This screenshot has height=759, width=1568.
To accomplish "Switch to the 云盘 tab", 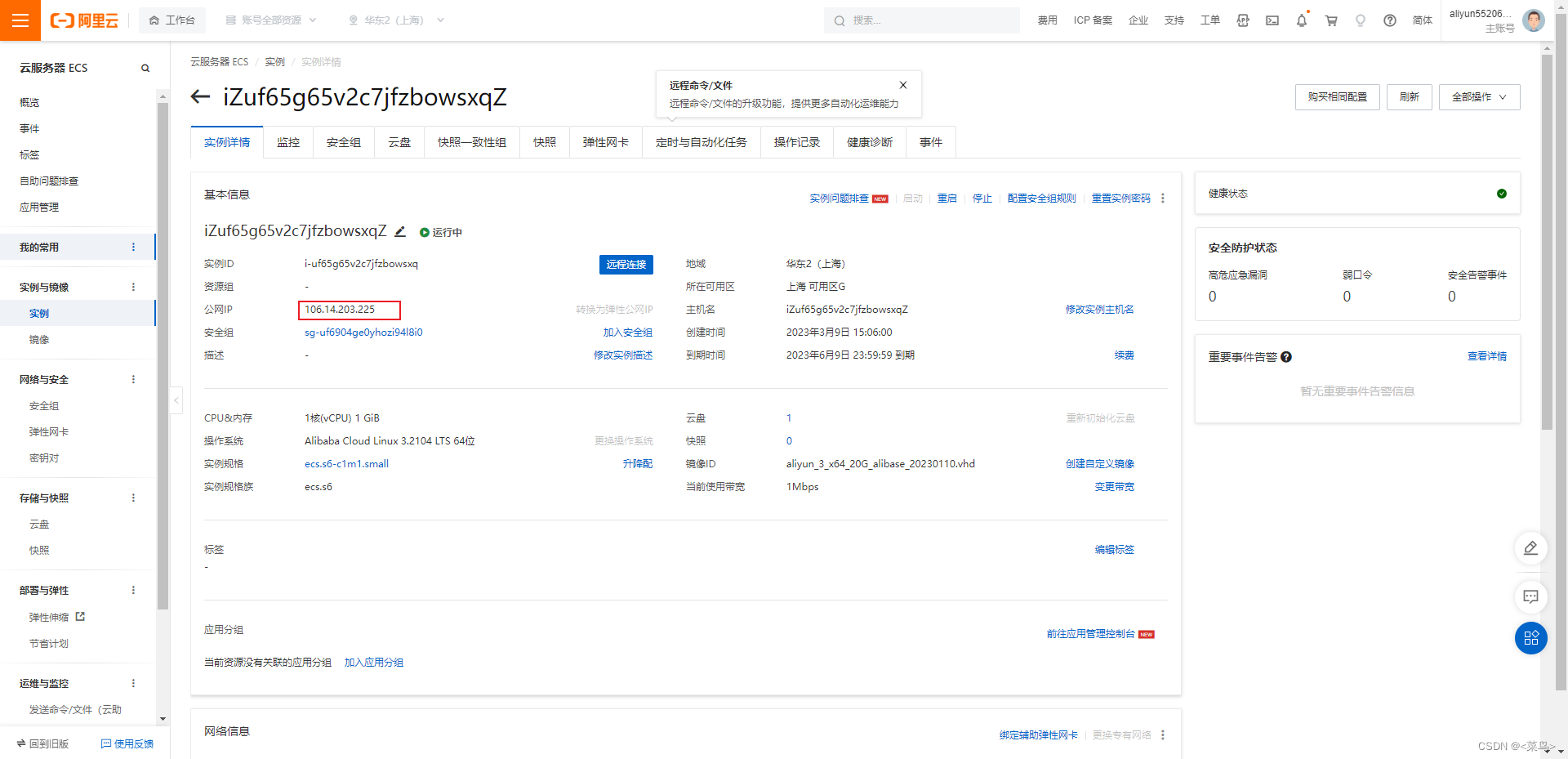I will tap(399, 143).
